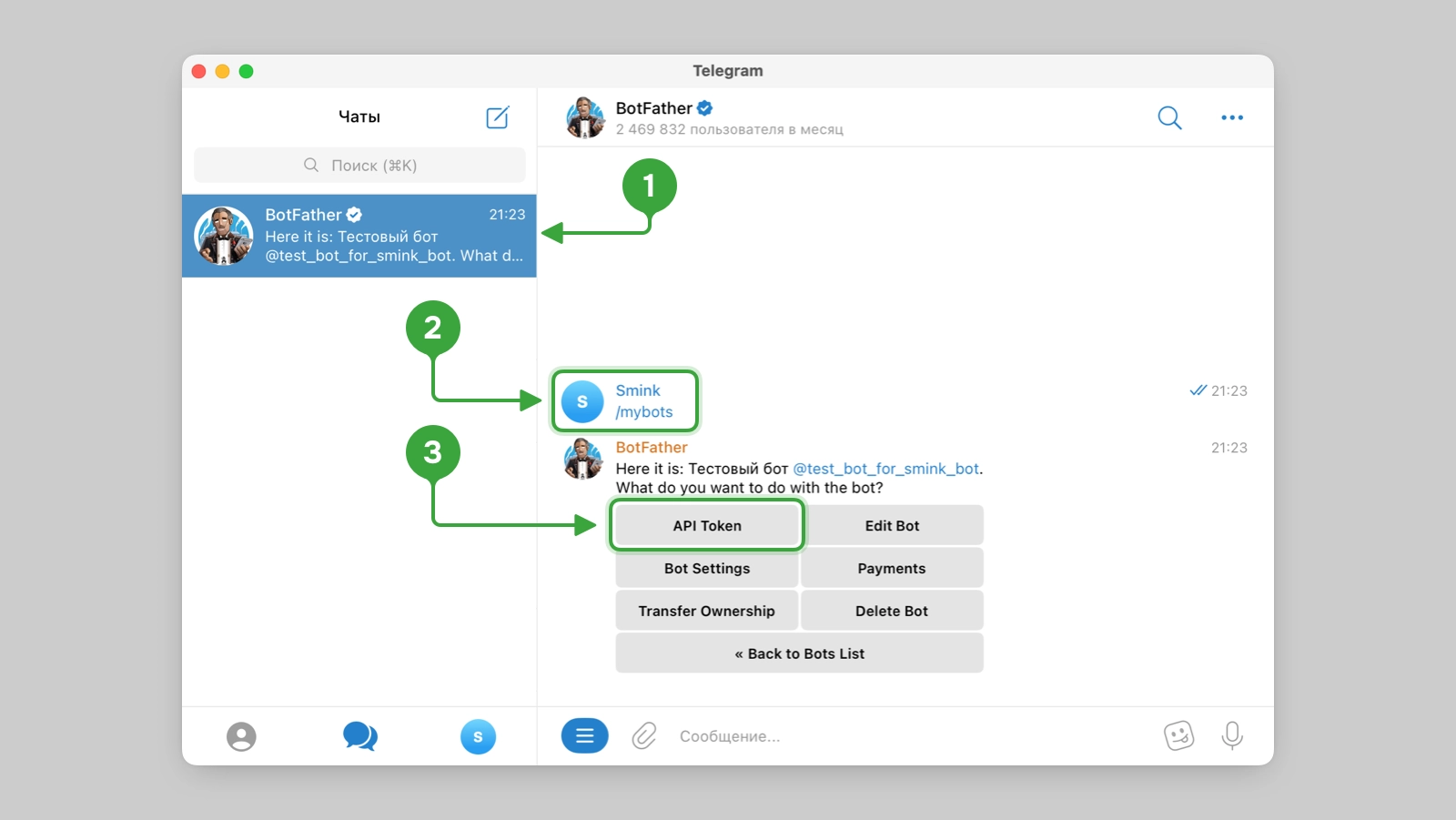Select the Payments button
This screenshot has height=820, width=1456.
892,568
